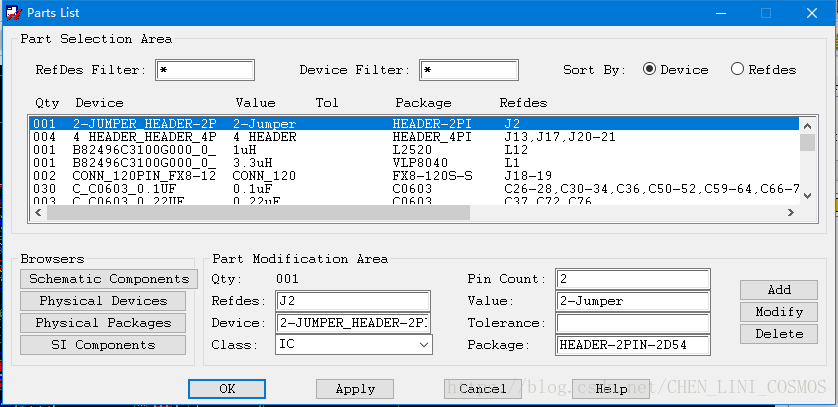
Task: Click the Package field HEADER-2PIN-2D54
Action: pyautogui.click(x=633, y=345)
